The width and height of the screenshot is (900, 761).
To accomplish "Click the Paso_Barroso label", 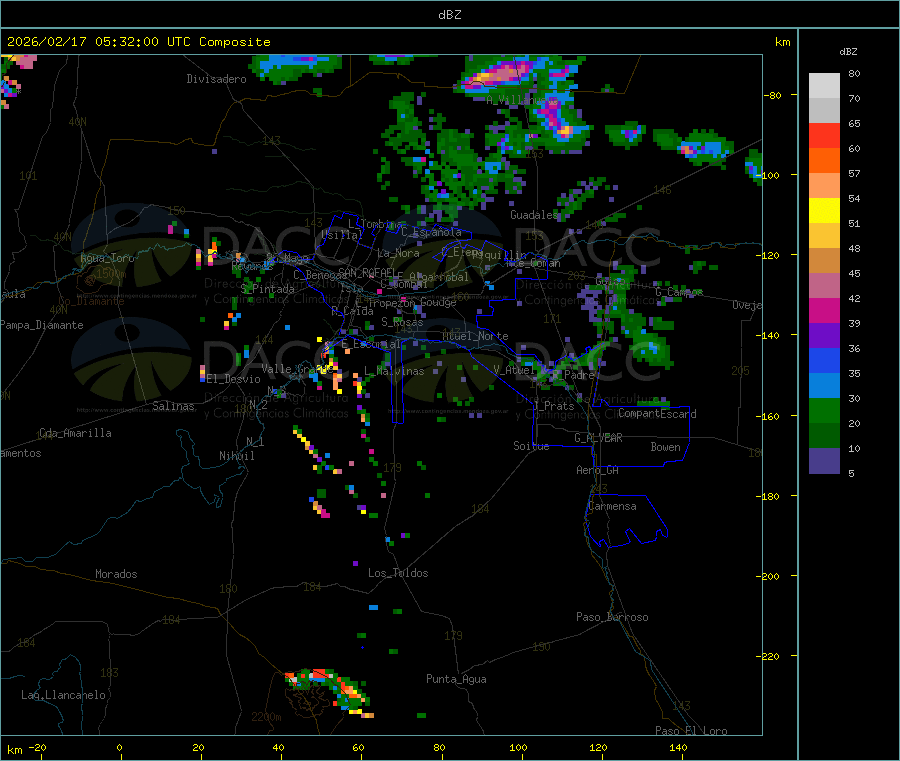I will (x=612, y=617).
